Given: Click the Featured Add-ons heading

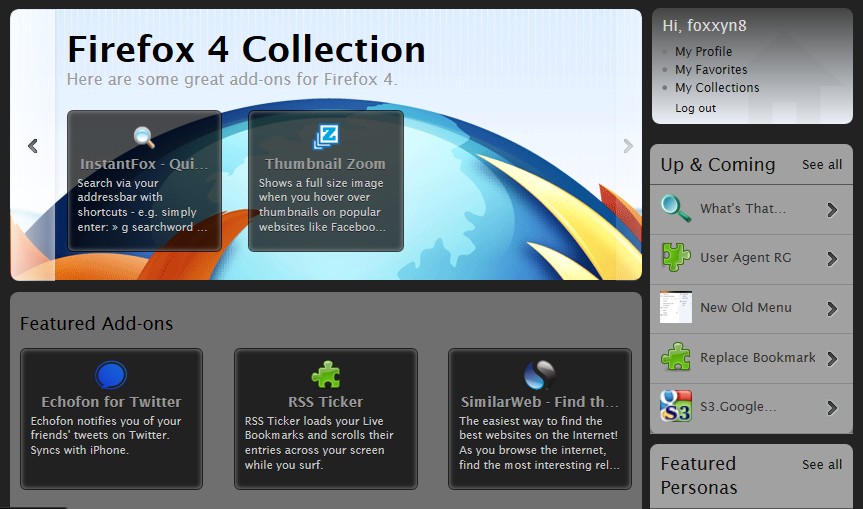Looking at the screenshot, I should (x=96, y=324).
